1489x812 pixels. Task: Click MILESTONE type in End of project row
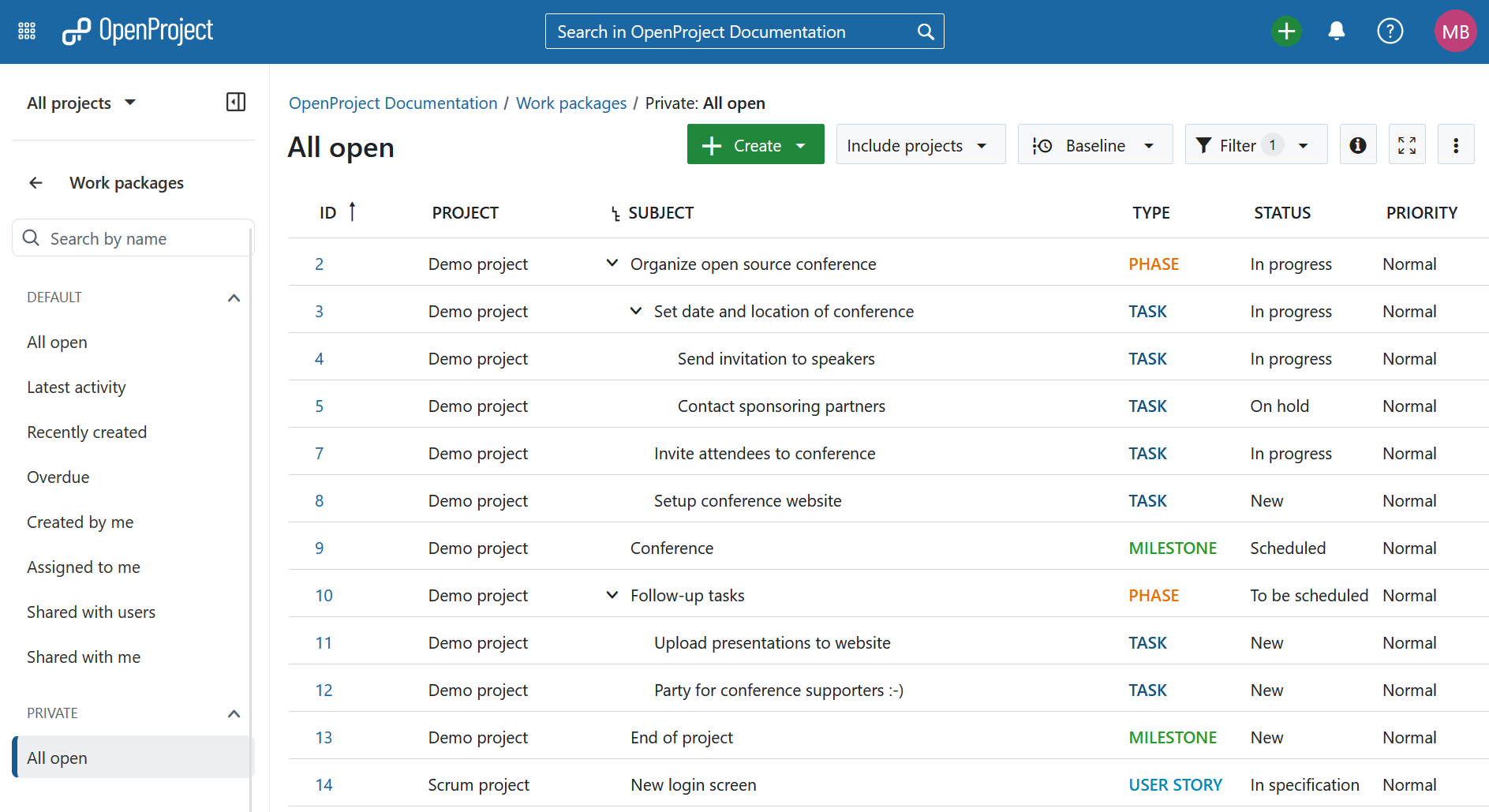[1173, 738]
